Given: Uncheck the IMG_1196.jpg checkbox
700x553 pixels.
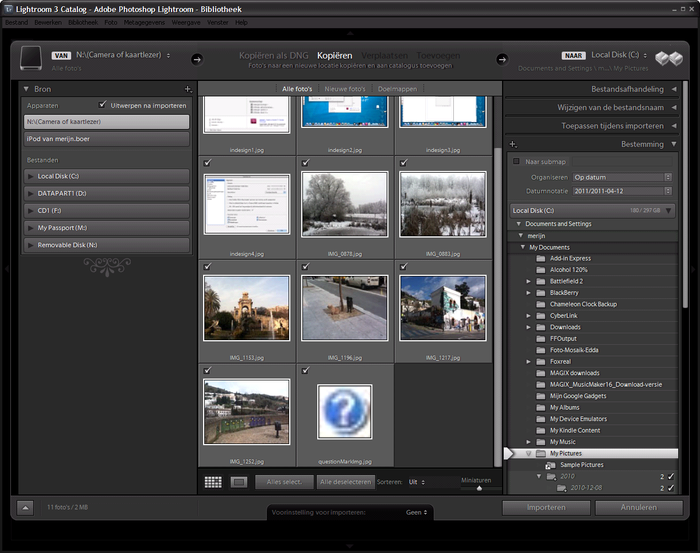Looking at the screenshot, I should click(305, 266).
